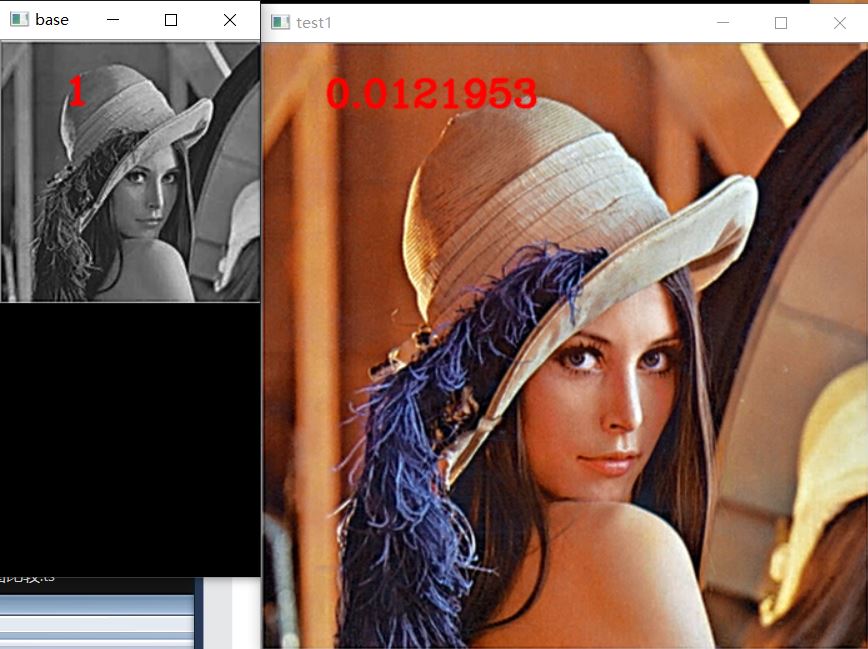This screenshot has height=649, width=868.
Task: Click the red 0.0121953 value in test1
Action: pyautogui.click(x=431, y=93)
